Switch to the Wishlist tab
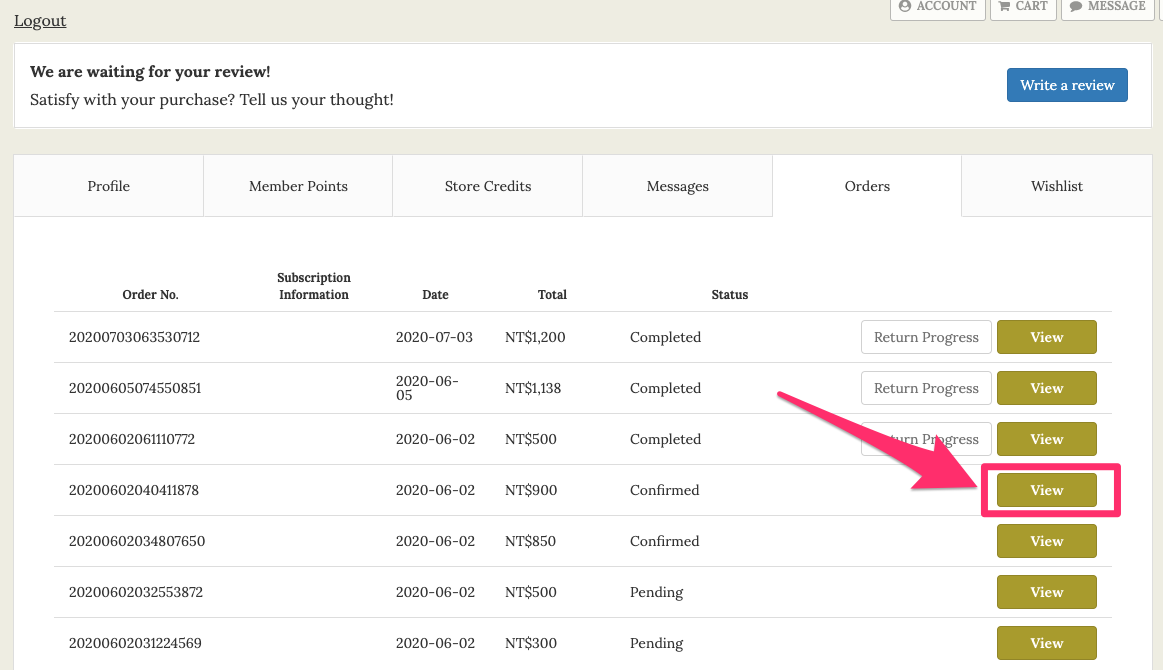This screenshot has height=670, width=1163. 1057,186
